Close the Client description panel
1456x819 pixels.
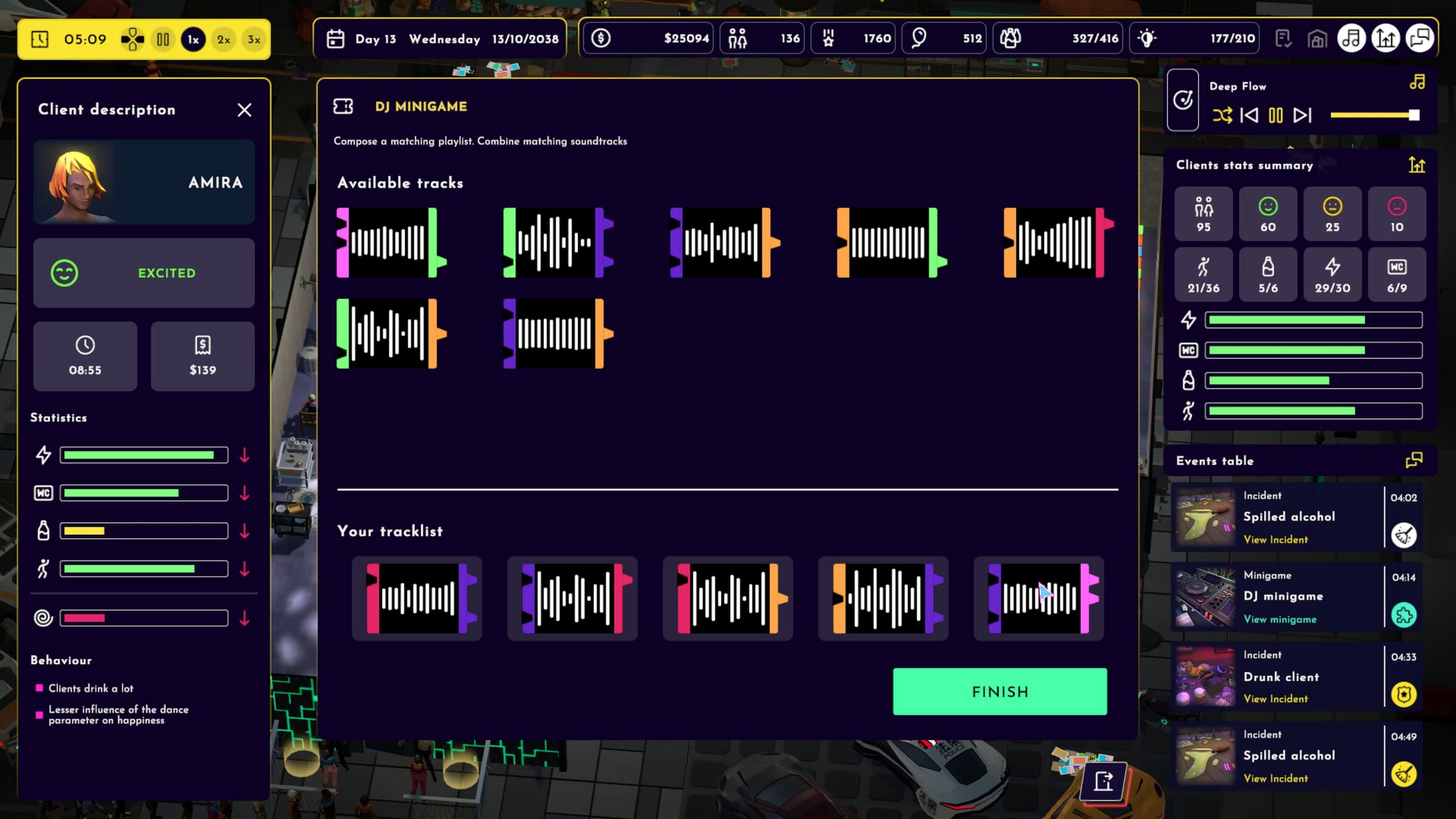pos(245,110)
